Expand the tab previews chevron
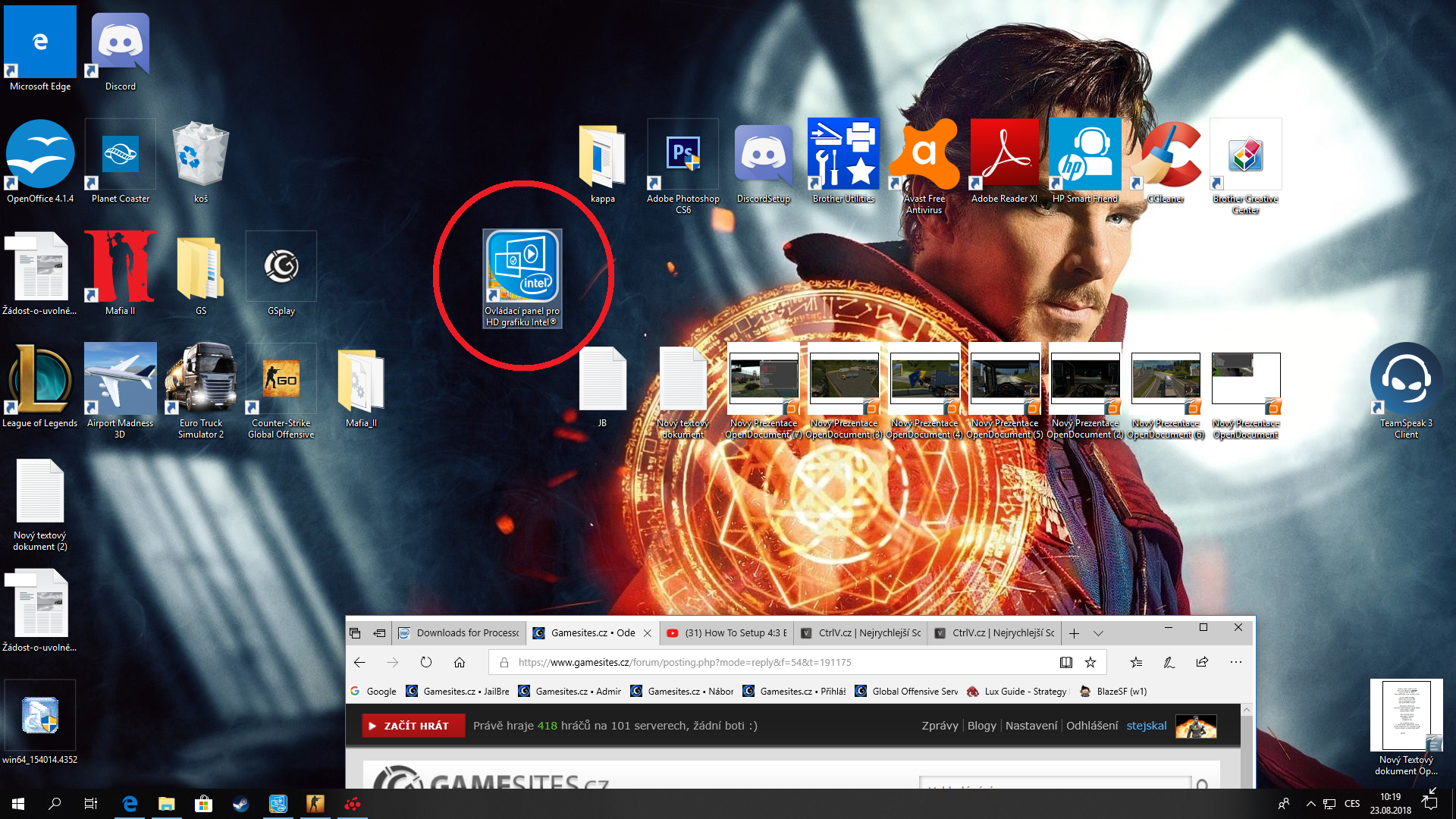The image size is (1456, 819). tap(1098, 632)
